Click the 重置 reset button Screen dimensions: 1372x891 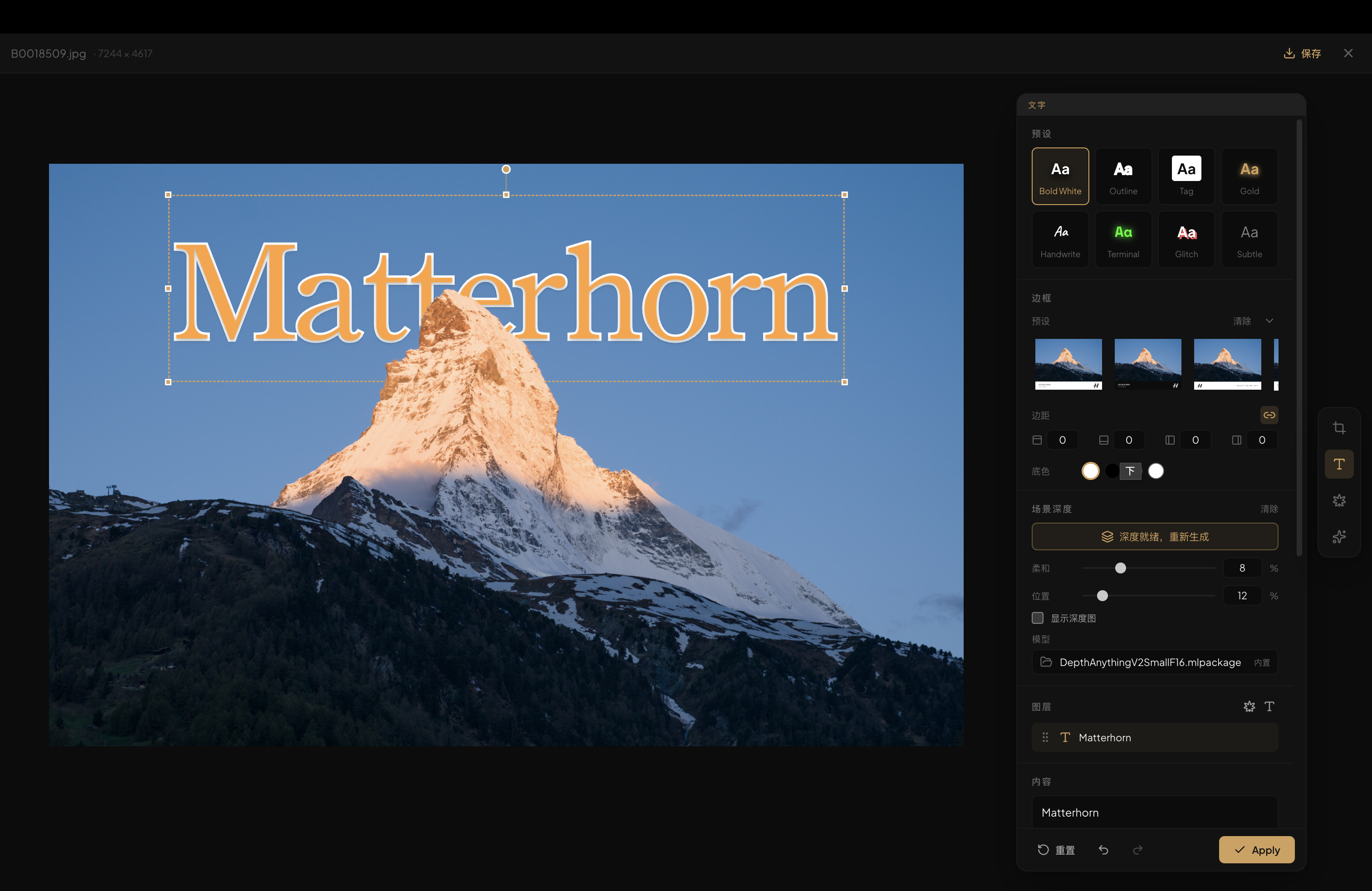pyautogui.click(x=1056, y=850)
